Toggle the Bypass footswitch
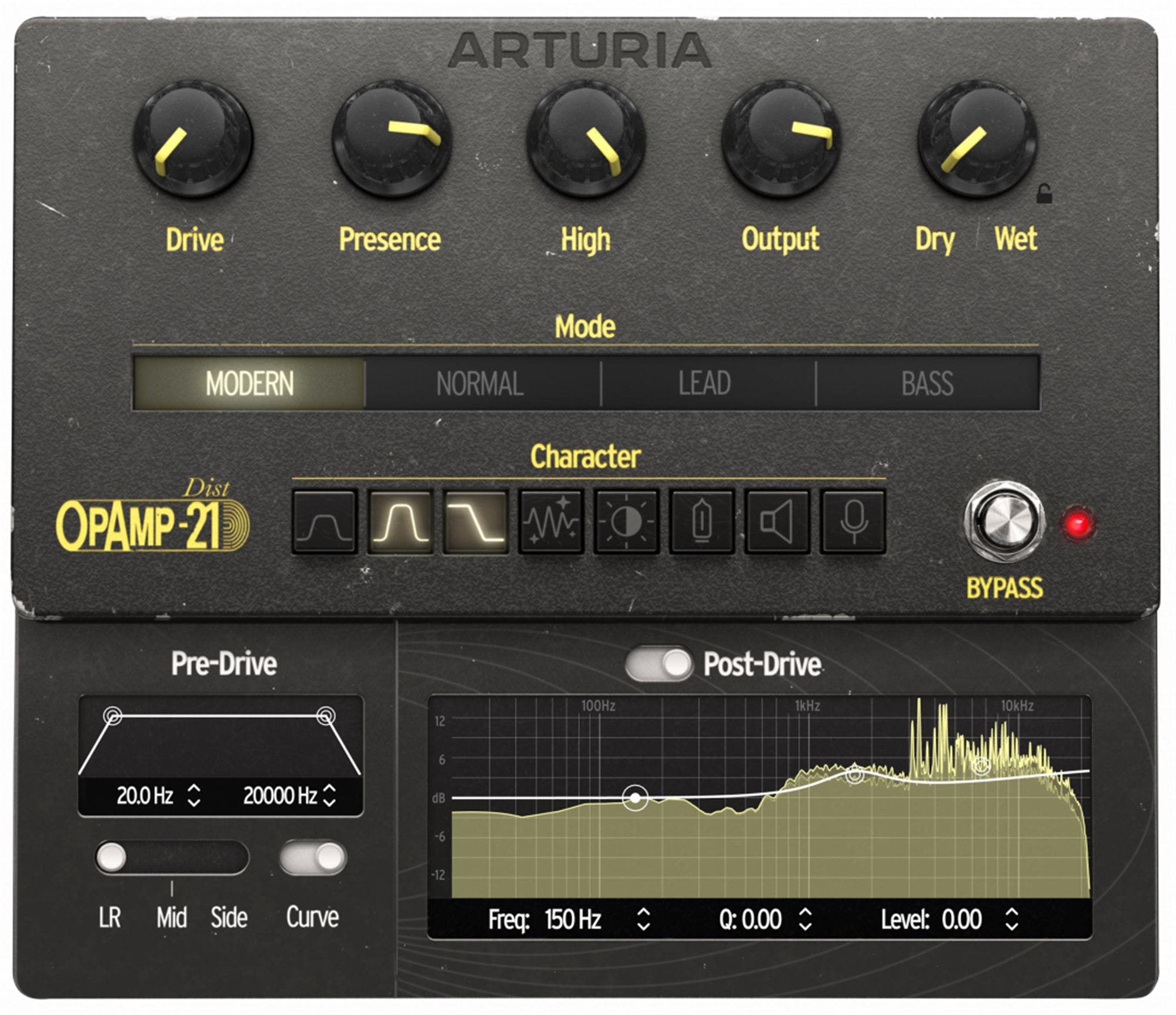1176x1015 pixels. point(1004,521)
